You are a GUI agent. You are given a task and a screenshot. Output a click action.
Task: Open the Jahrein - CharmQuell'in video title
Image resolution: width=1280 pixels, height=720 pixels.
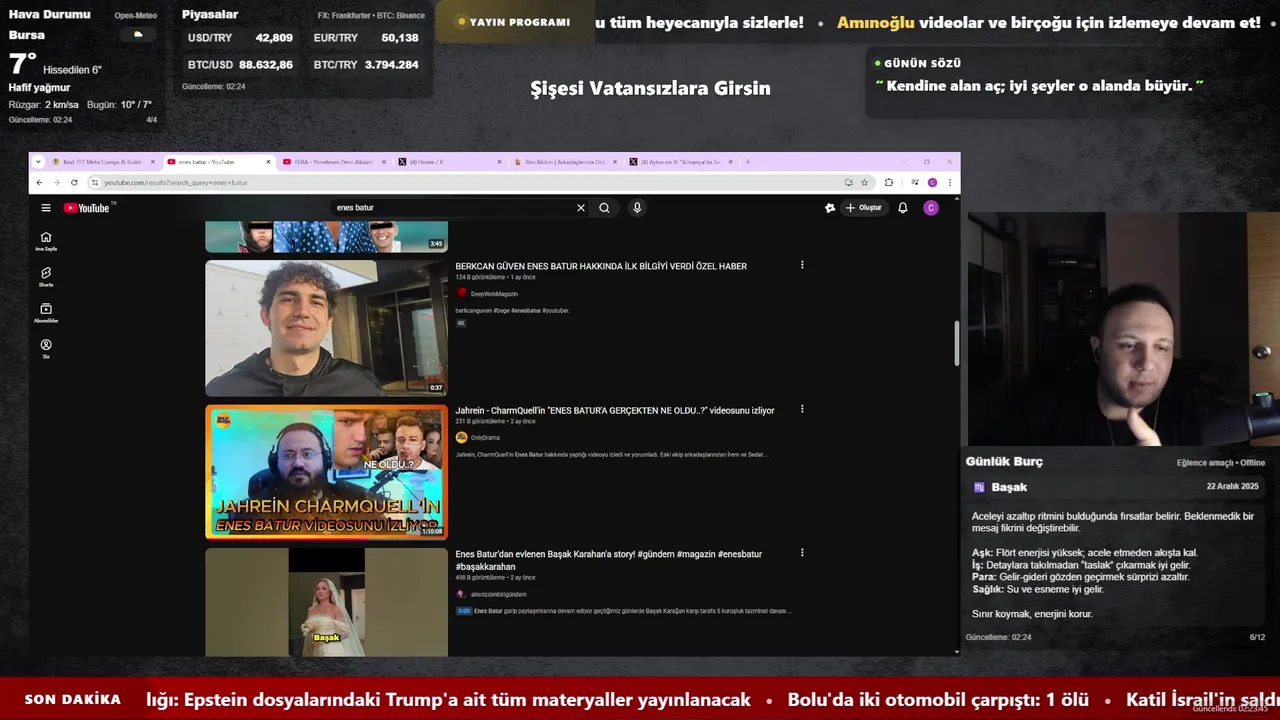pos(615,410)
